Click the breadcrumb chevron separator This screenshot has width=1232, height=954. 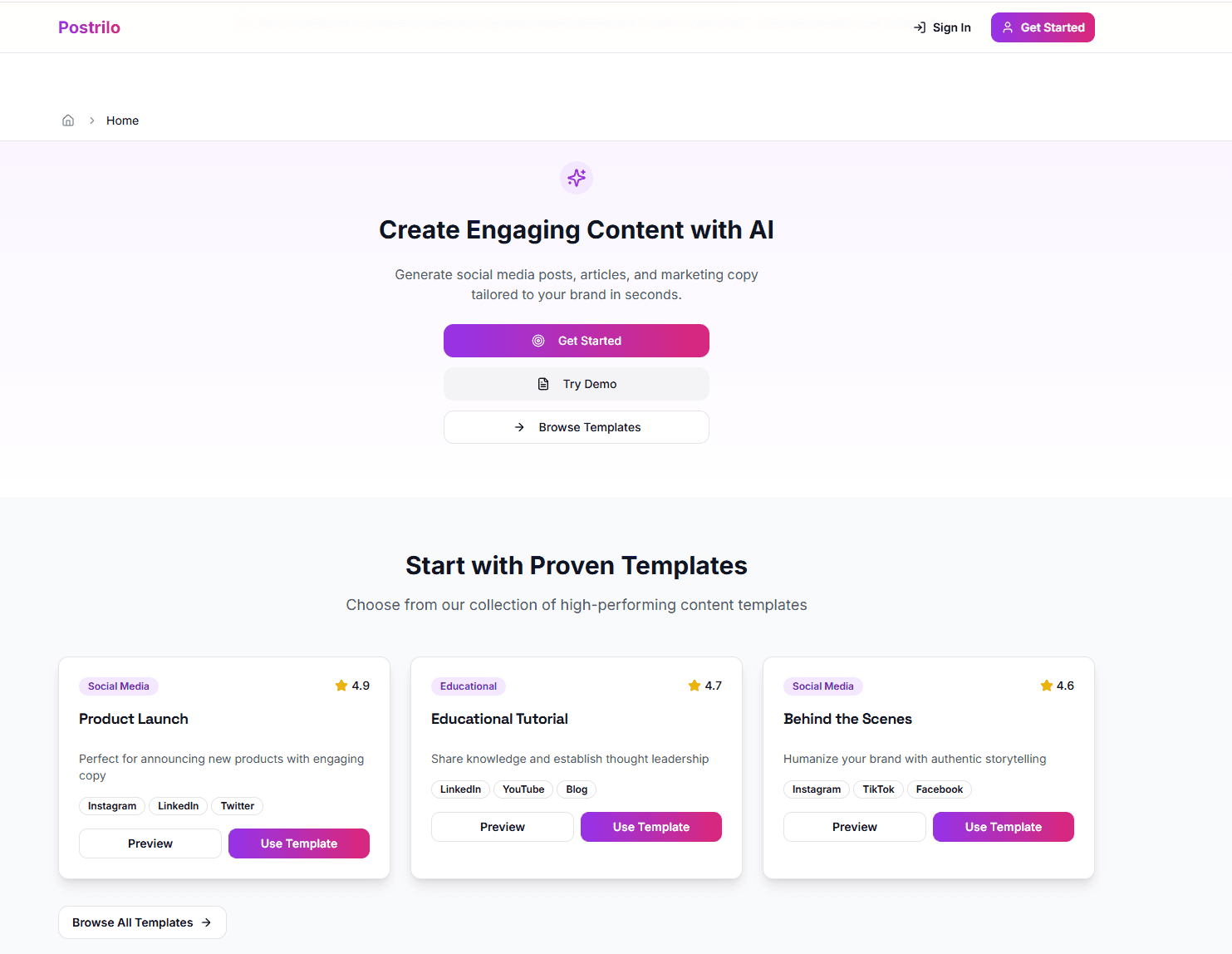(x=92, y=120)
